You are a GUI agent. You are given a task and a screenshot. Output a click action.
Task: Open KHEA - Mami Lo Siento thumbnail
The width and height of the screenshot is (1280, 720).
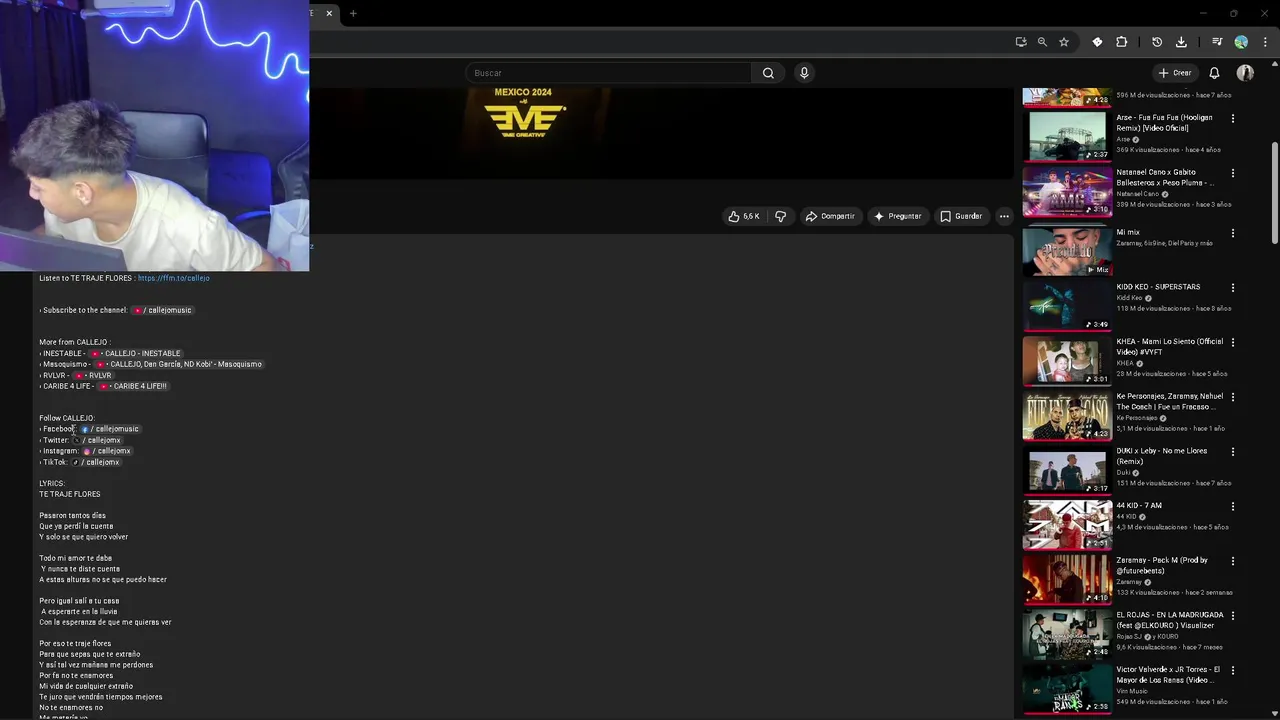coord(1067,361)
